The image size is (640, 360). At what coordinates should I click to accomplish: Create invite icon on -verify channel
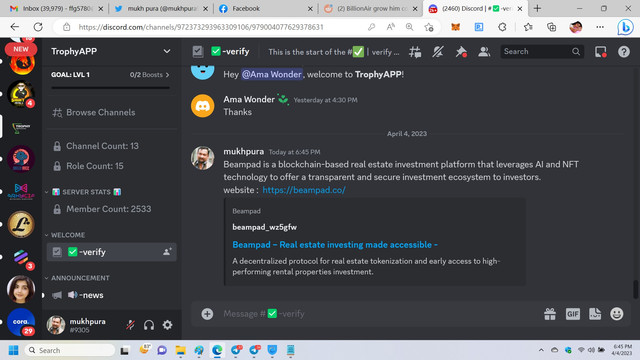click(167, 252)
